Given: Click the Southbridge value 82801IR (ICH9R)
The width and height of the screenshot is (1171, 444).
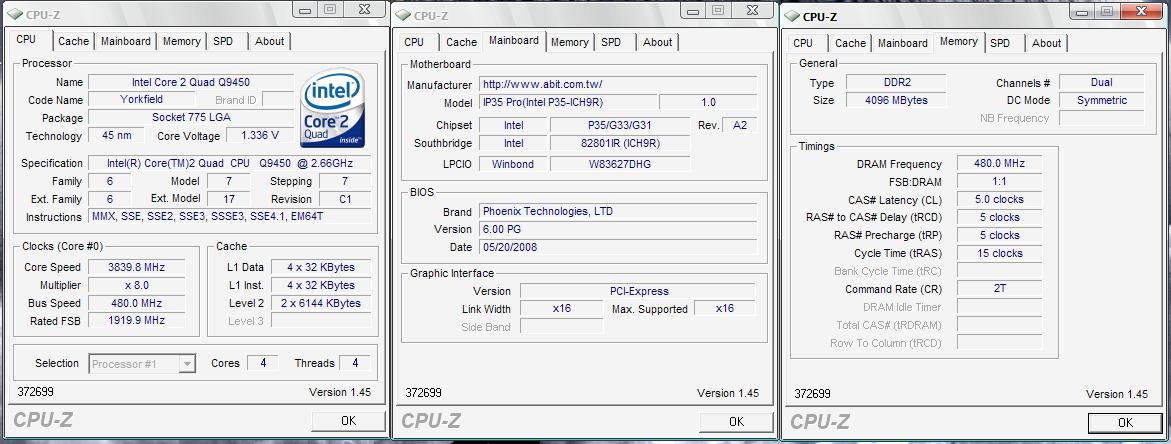Looking at the screenshot, I should tap(620, 143).
